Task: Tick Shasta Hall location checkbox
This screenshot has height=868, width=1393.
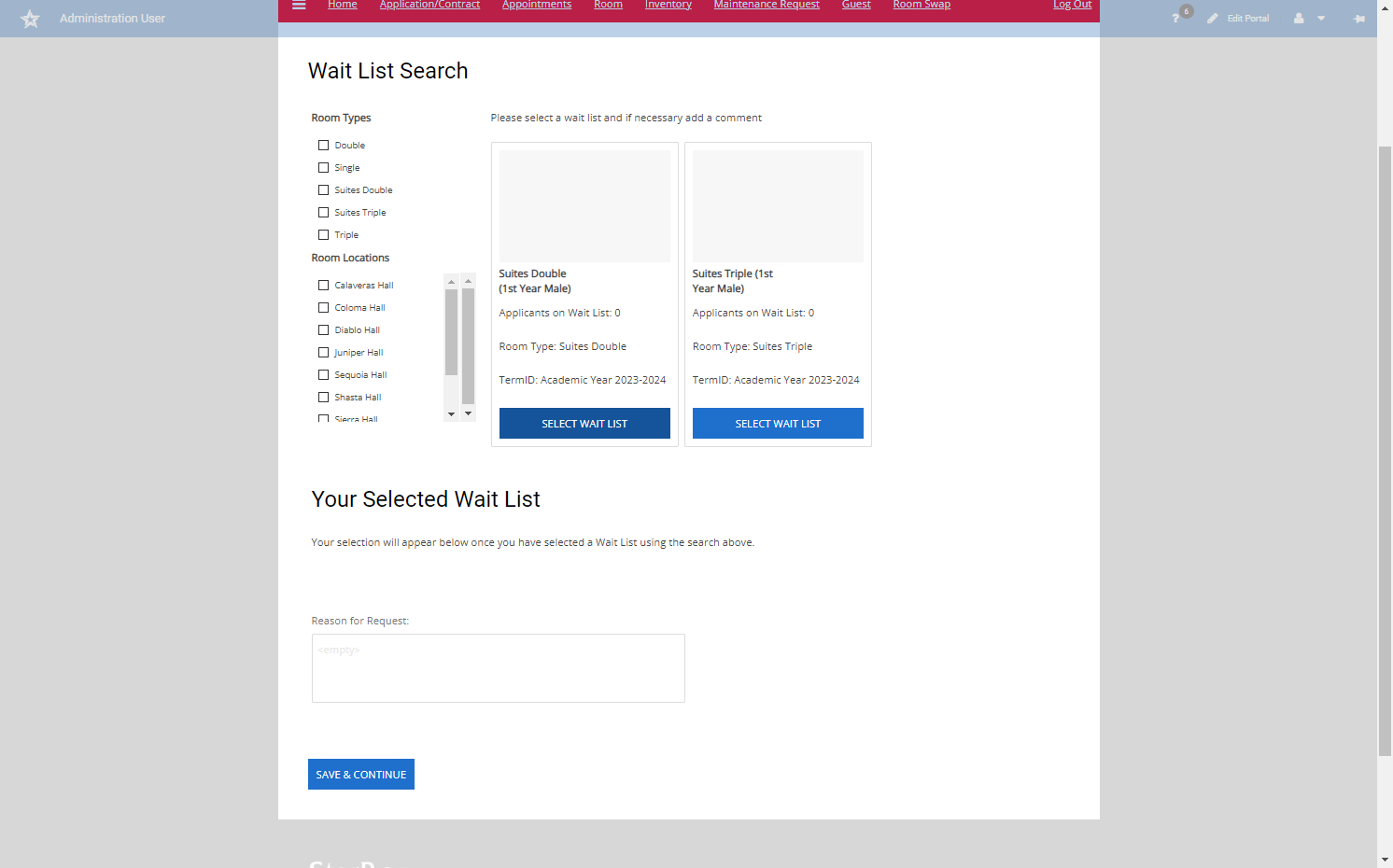Action: (x=323, y=398)
